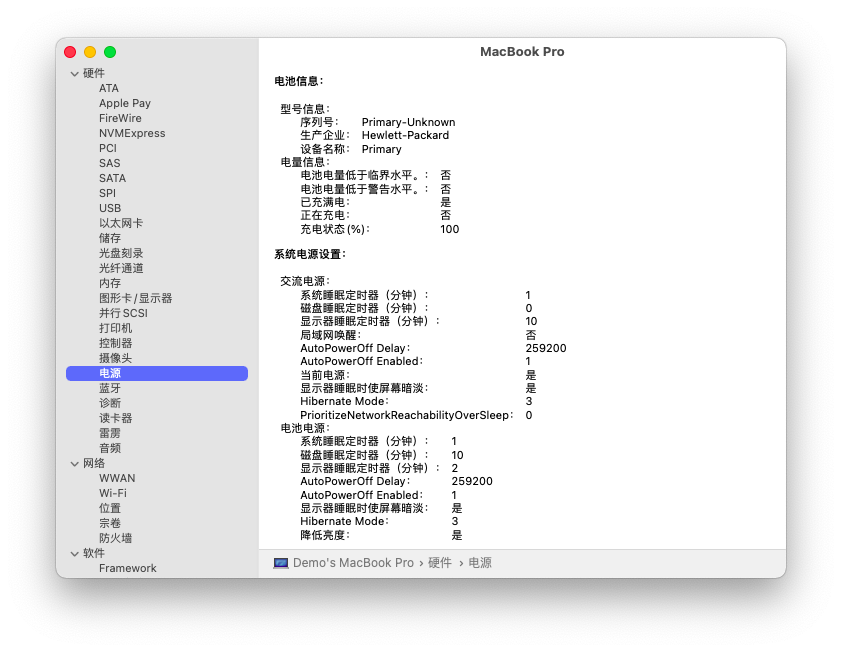Open the 打印机 hardware entry
842x652 pixels.
115,328
